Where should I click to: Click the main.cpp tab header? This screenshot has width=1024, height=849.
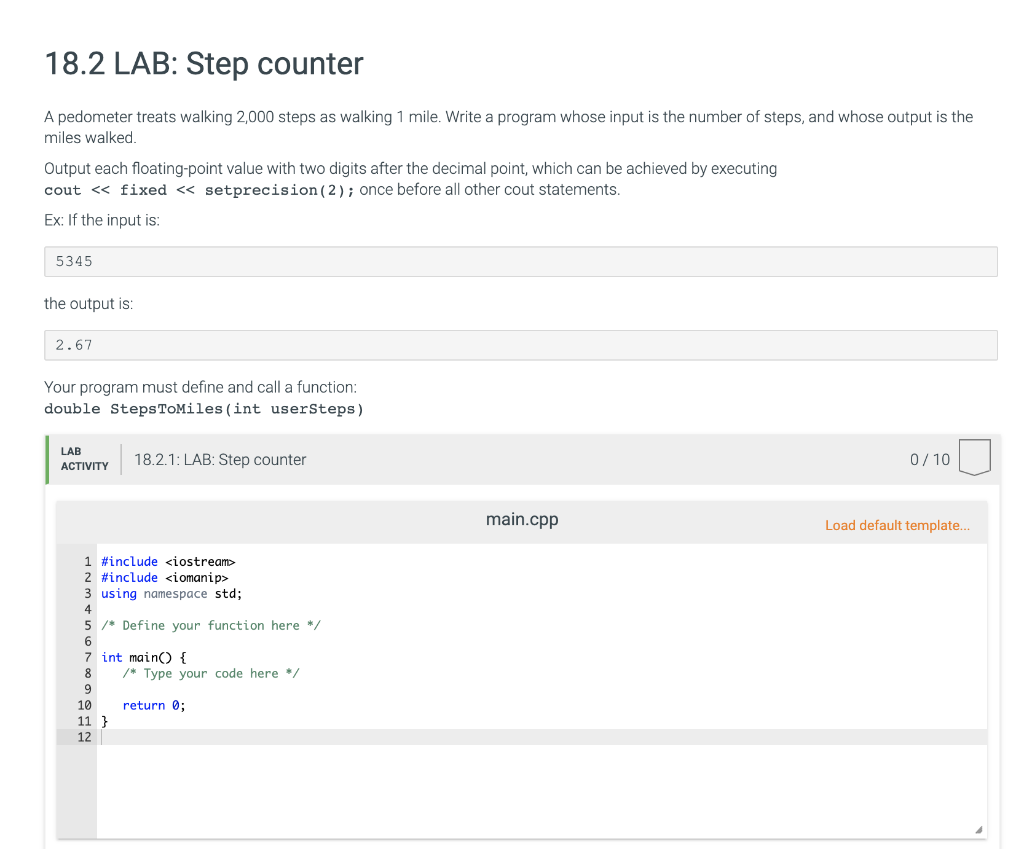pos(521,519)
